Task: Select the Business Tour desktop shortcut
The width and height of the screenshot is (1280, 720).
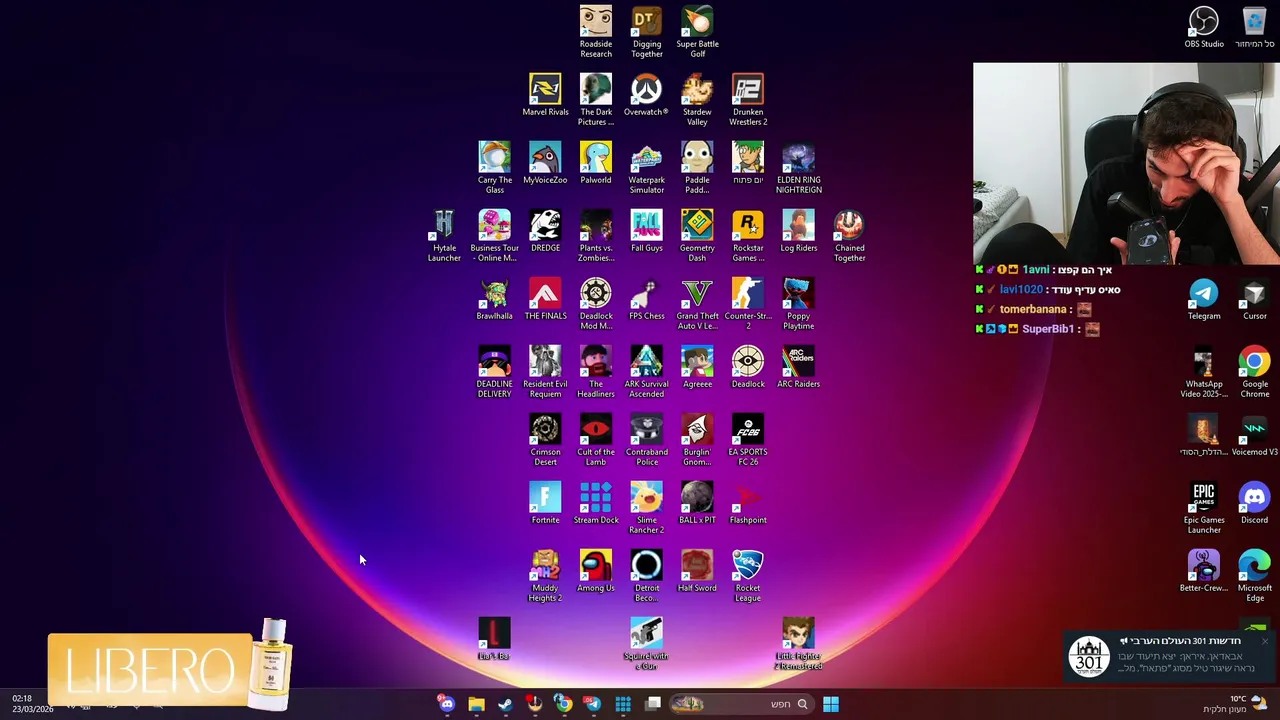Action: point(494,236)
